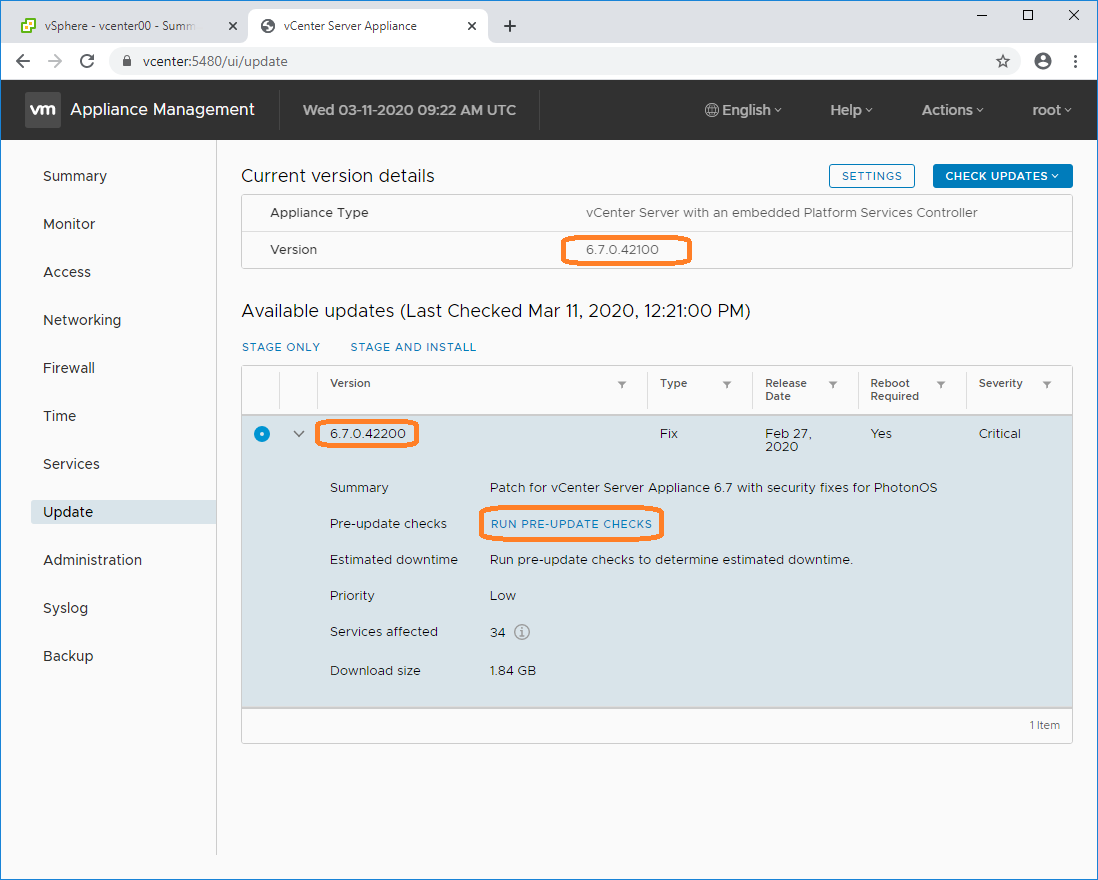View site security lock icon

127,61
